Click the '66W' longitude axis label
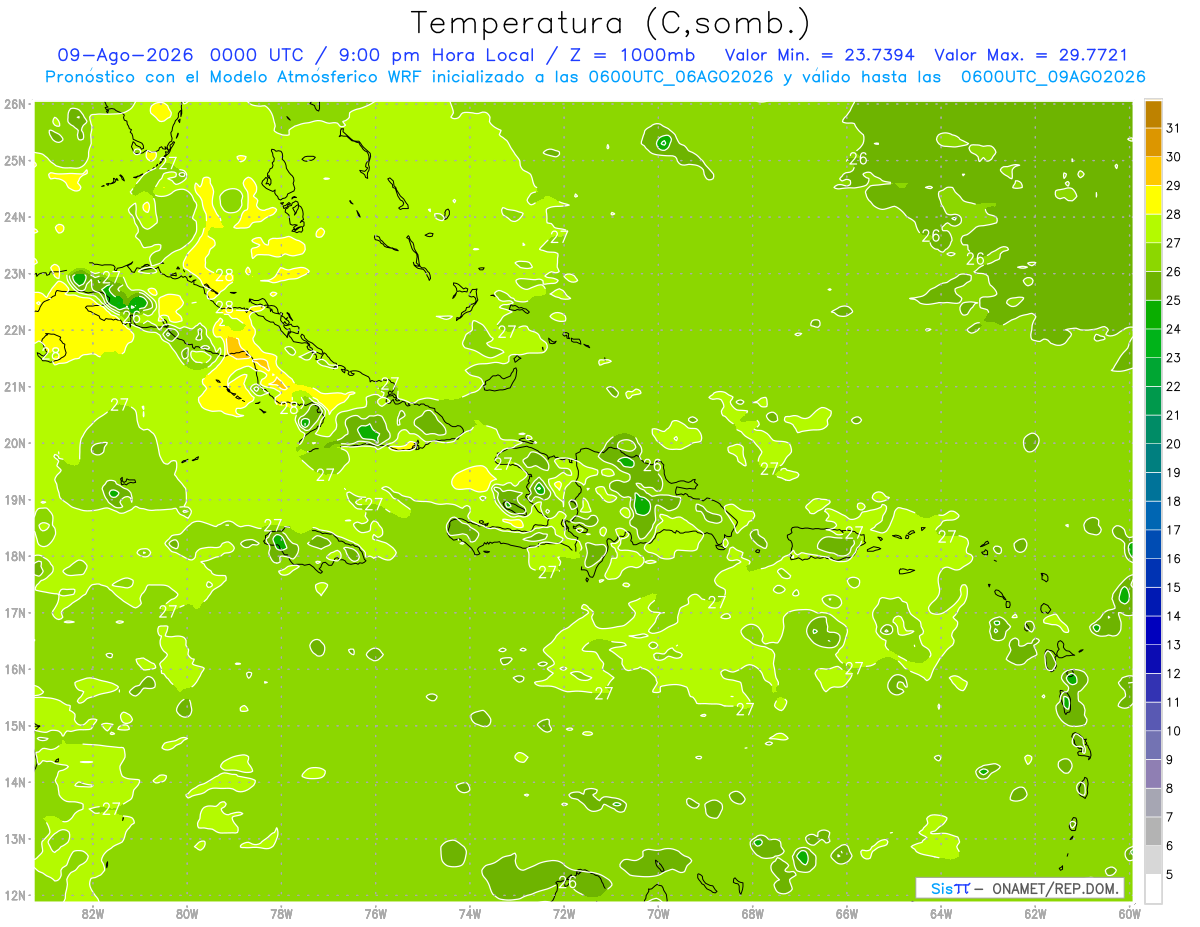 (847, 913)
